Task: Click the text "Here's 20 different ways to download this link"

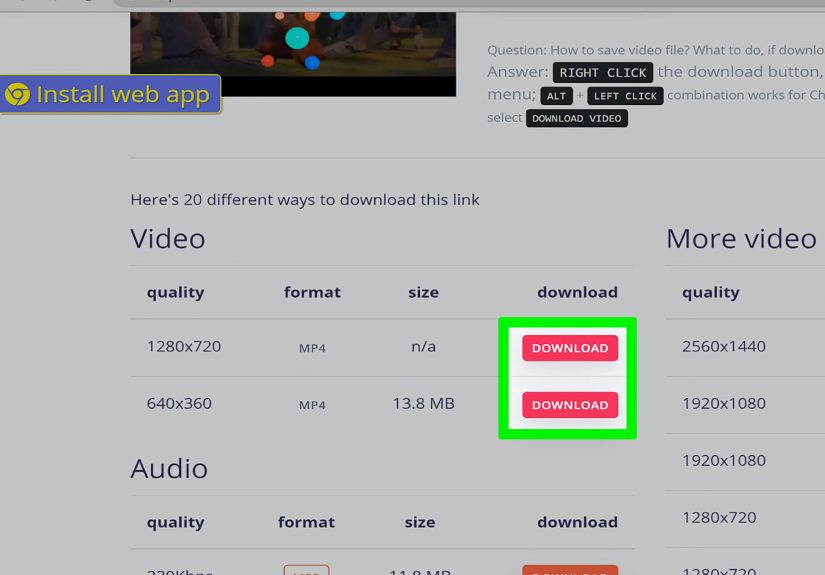Action: 305,200
